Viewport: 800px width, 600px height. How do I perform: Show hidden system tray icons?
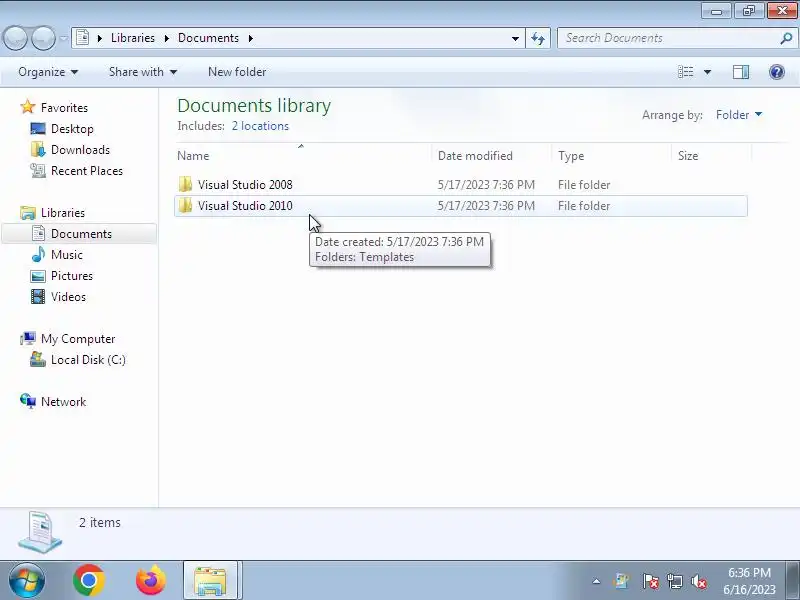(x=596, y=581)
